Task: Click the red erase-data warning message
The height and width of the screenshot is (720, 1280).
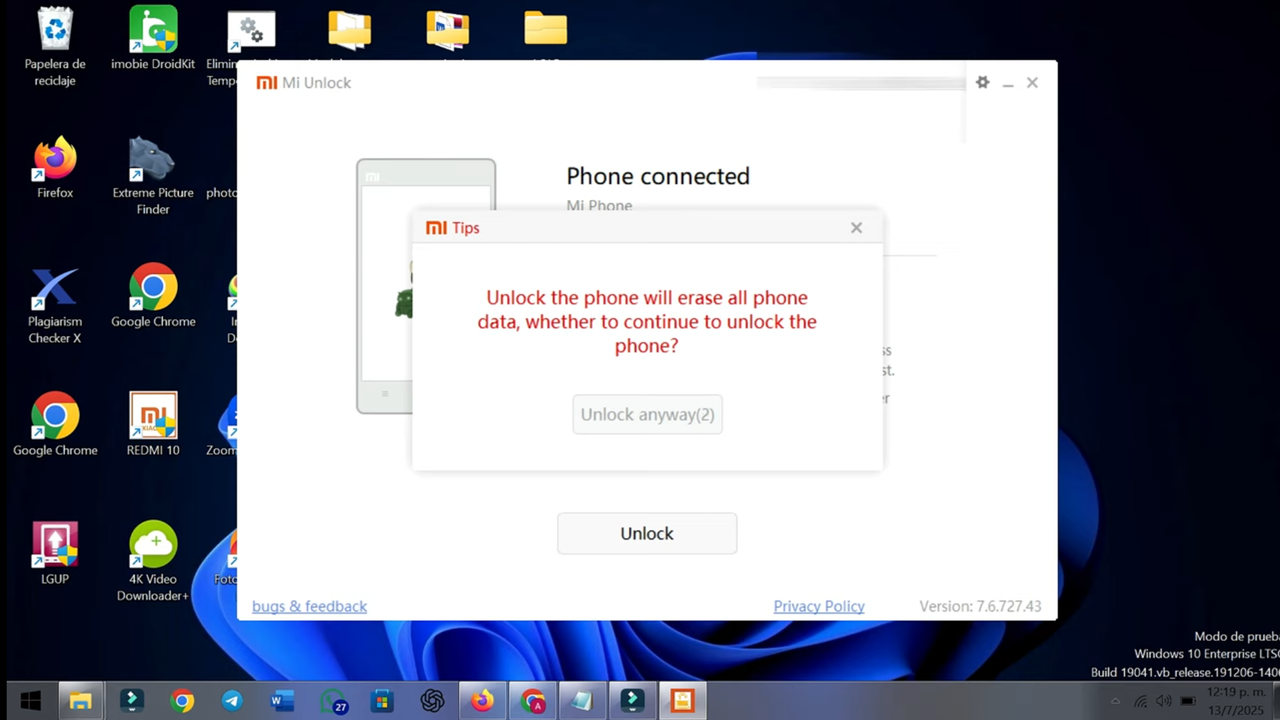Action: 647,322
